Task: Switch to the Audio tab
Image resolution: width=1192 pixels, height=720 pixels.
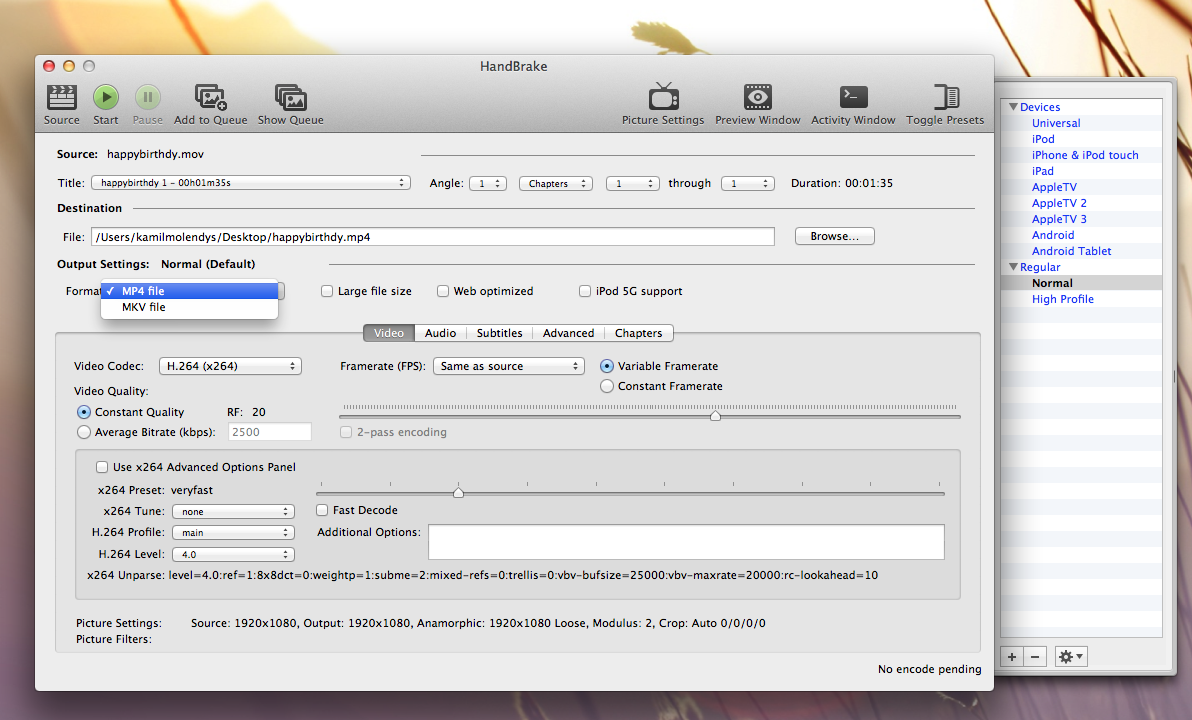Action: click(x=440, y=333)
